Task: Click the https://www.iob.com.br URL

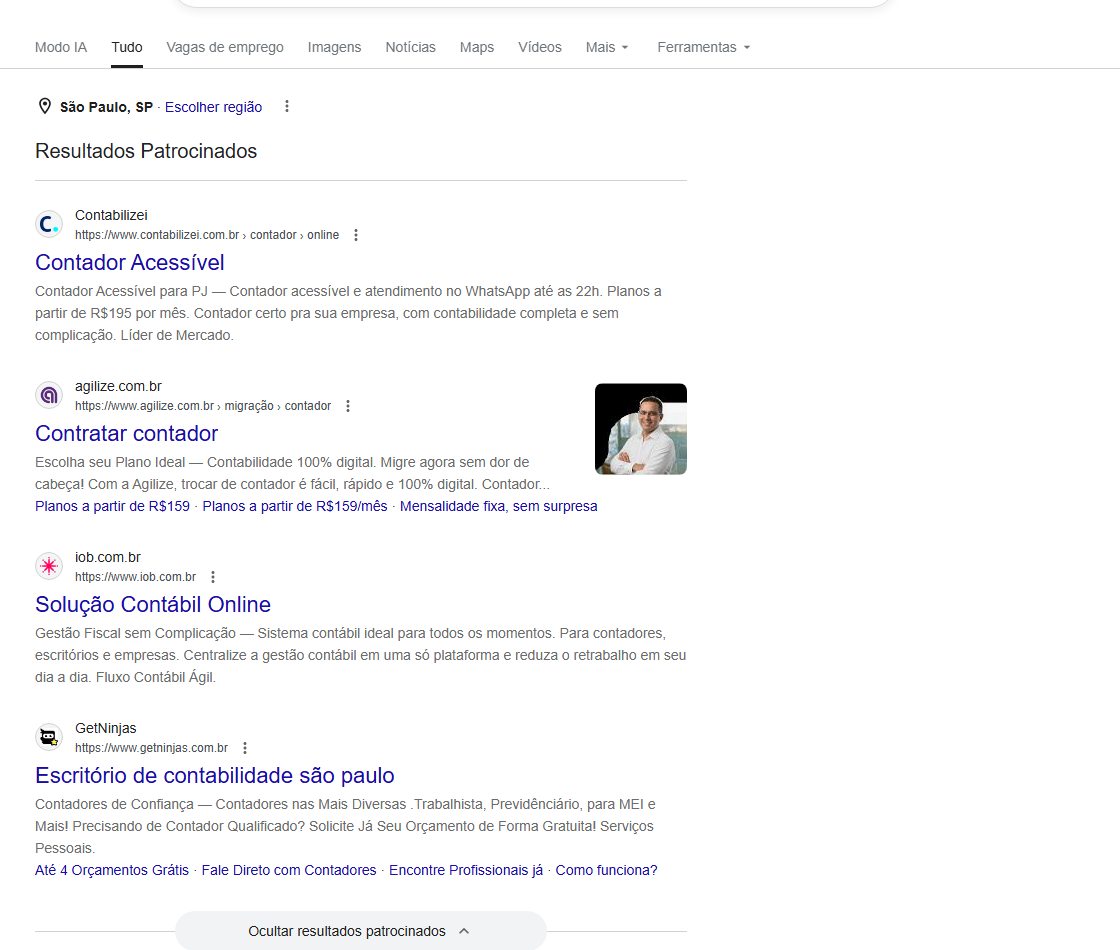Action: (x=136, y=576)
